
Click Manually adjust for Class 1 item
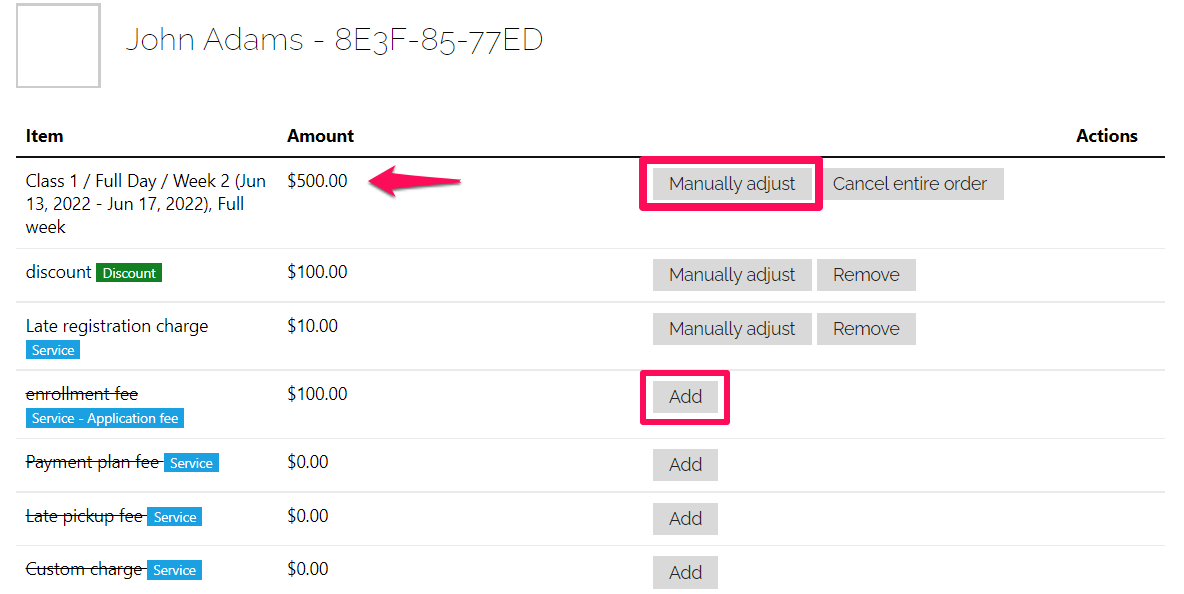[x=732, y=183]
